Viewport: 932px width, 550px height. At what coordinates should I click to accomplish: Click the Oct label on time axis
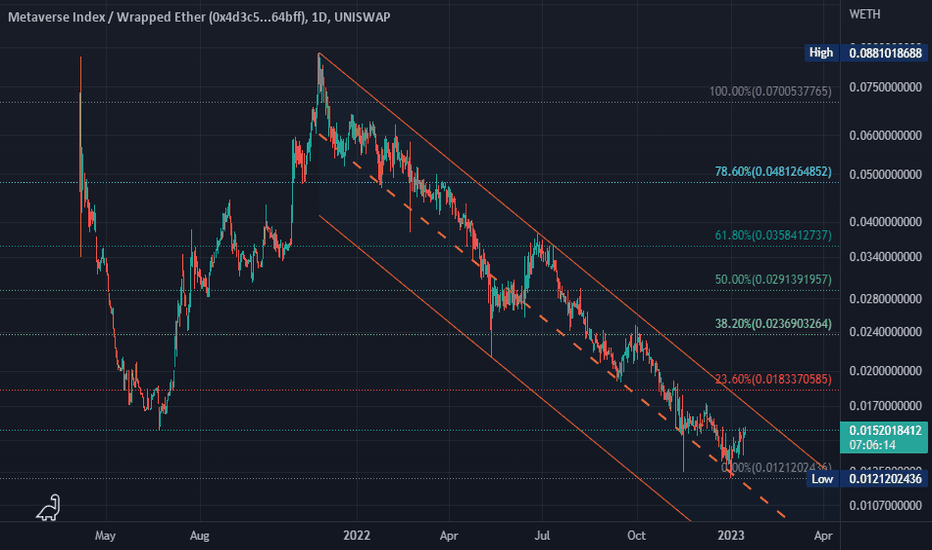pos(636,536)
